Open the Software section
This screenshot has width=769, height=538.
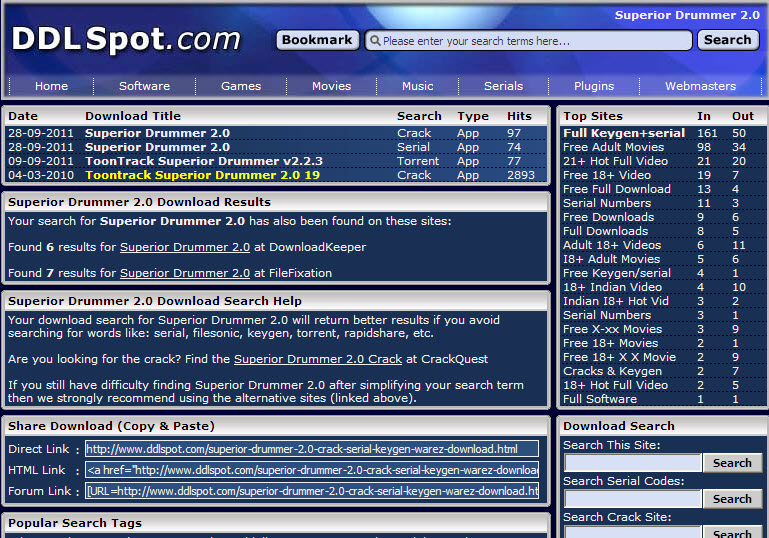pos(145,86)
